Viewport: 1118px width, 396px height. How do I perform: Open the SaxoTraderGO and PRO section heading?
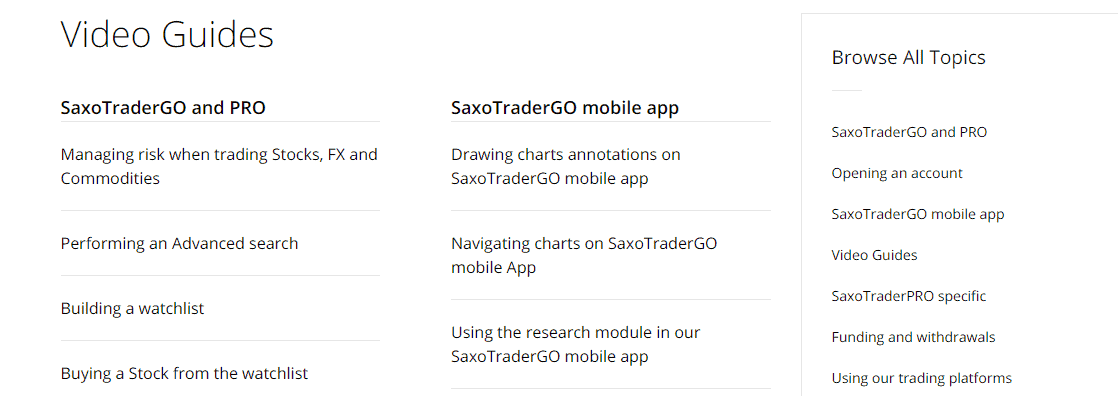coord(163,108)
